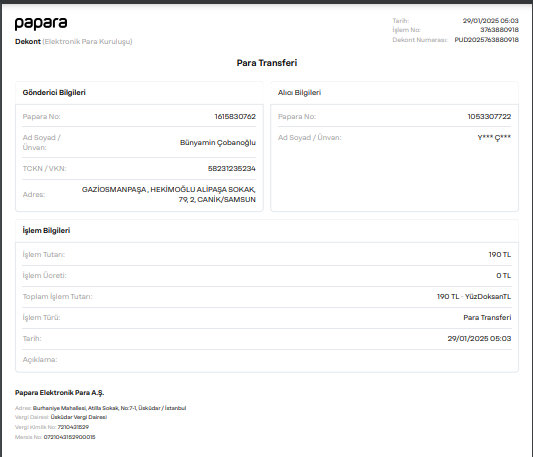Select the name Bünyamin Çobanoğlu
533x457 pixels.
(218, 142)
